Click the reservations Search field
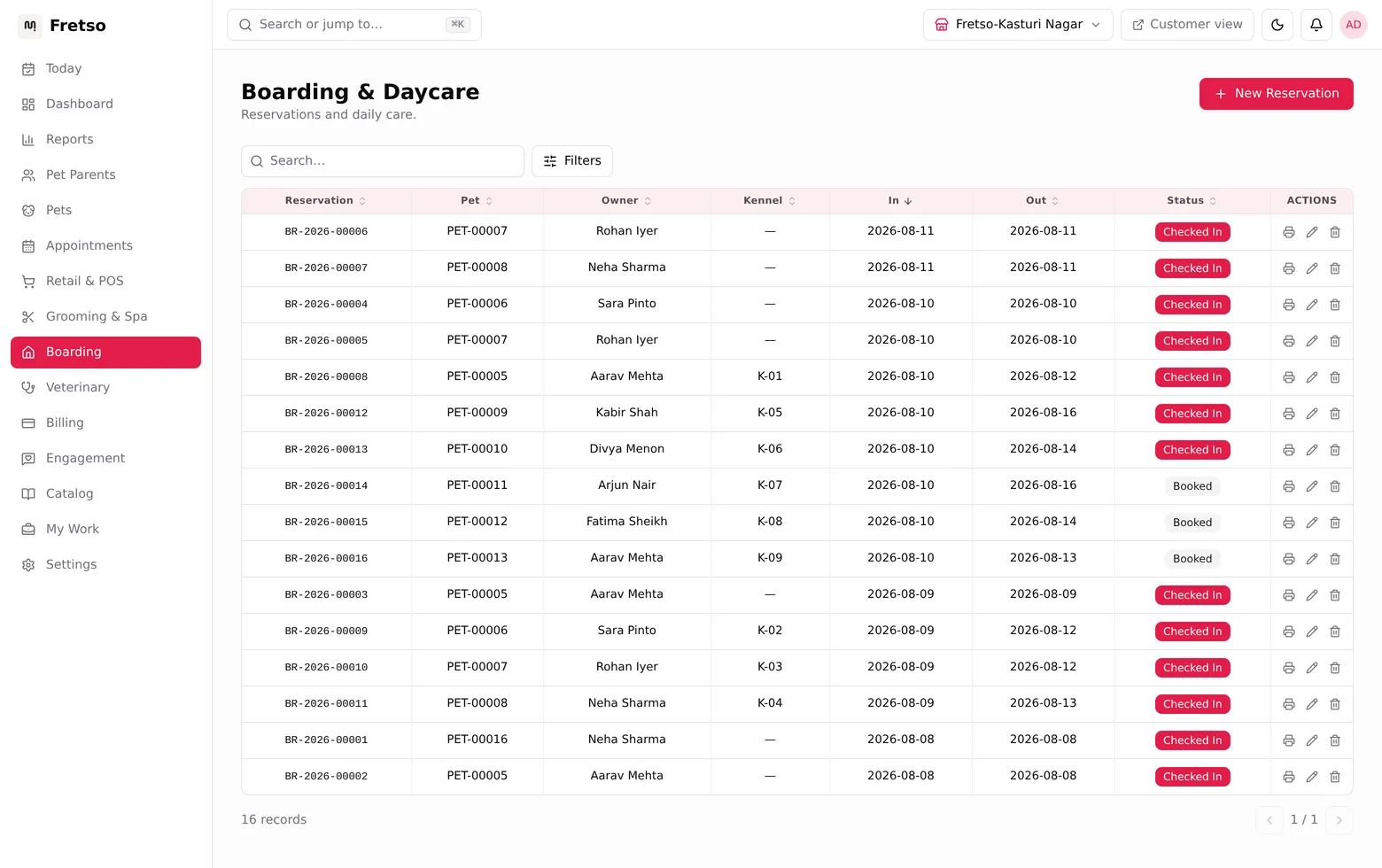 383,161
